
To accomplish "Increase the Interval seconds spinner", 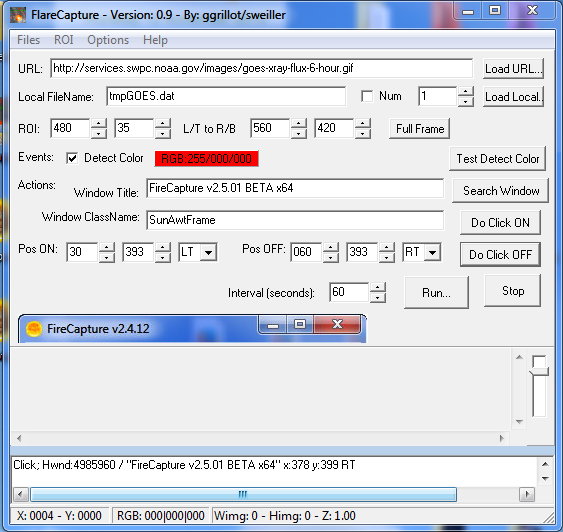I will tap(378, 288).
